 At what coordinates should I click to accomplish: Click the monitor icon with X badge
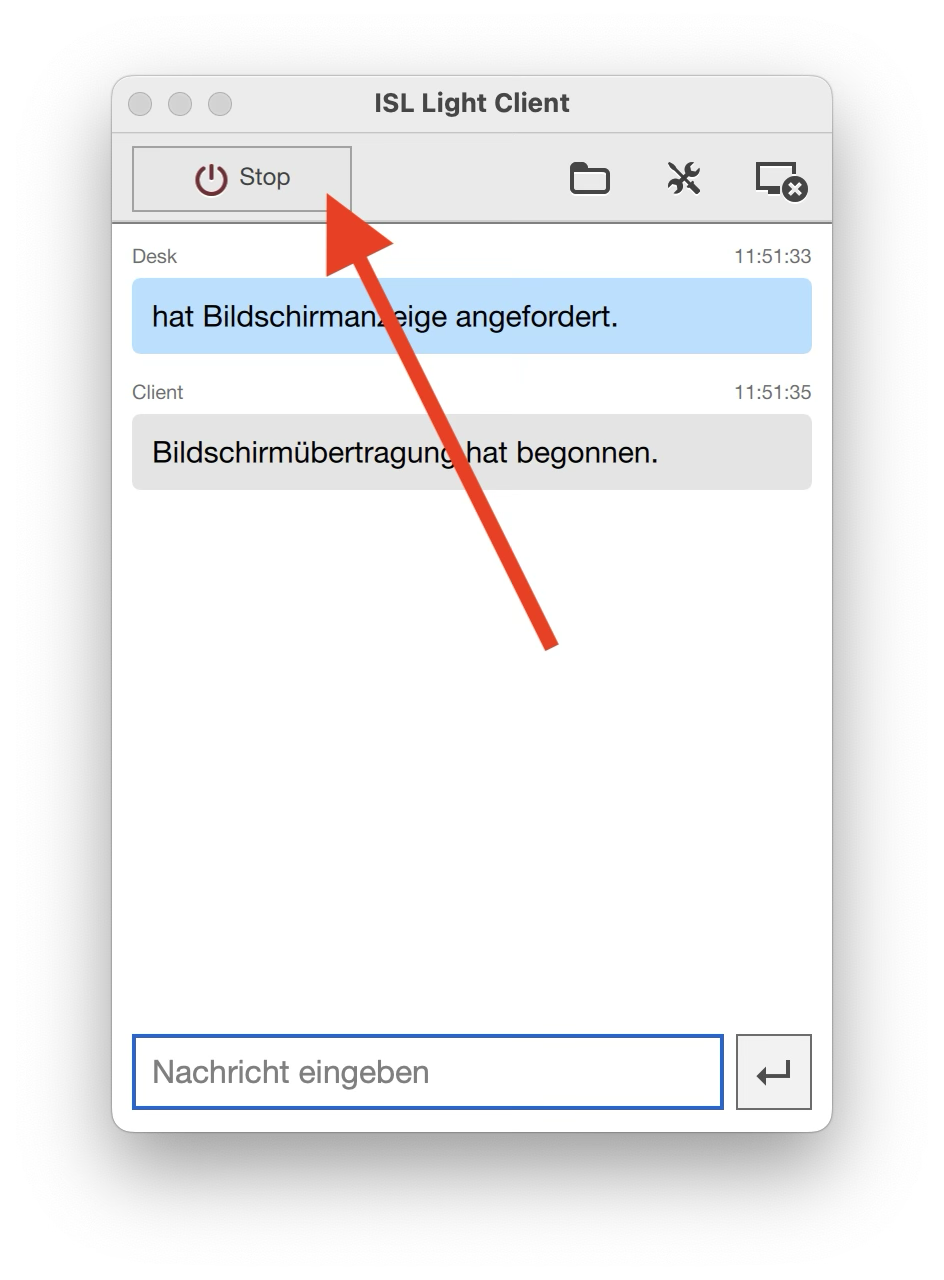point(781,181)
